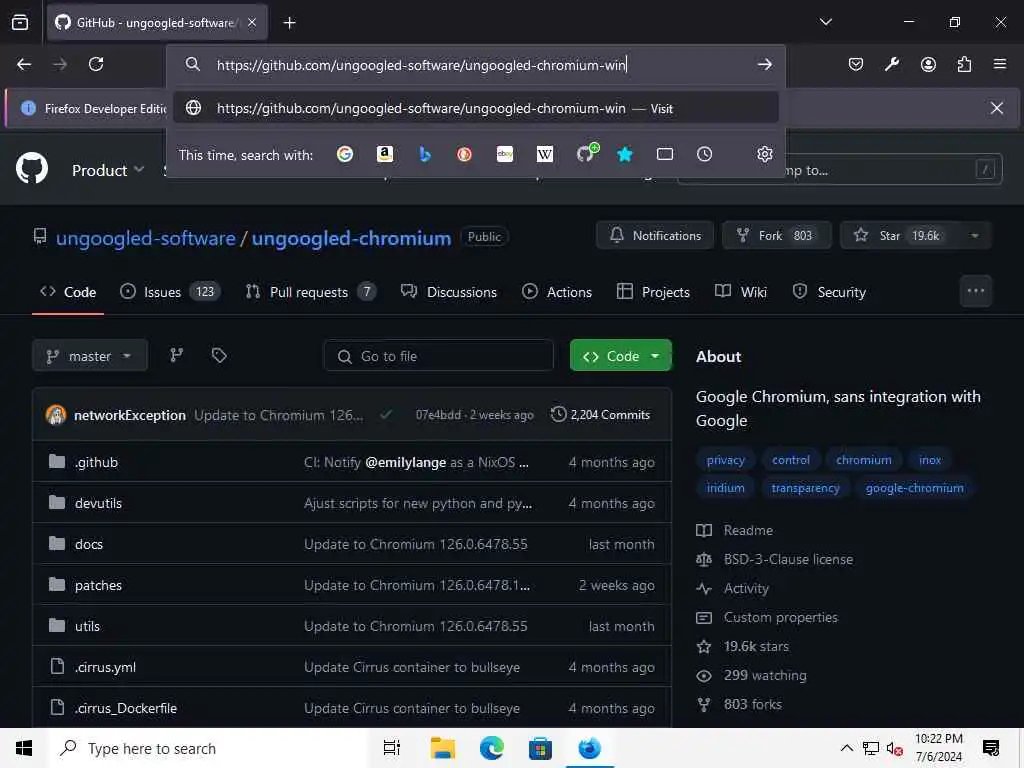Viewport: 1024px width, 768px height.
Task: View branches icon next to master
Action: [x=176, y=355]
